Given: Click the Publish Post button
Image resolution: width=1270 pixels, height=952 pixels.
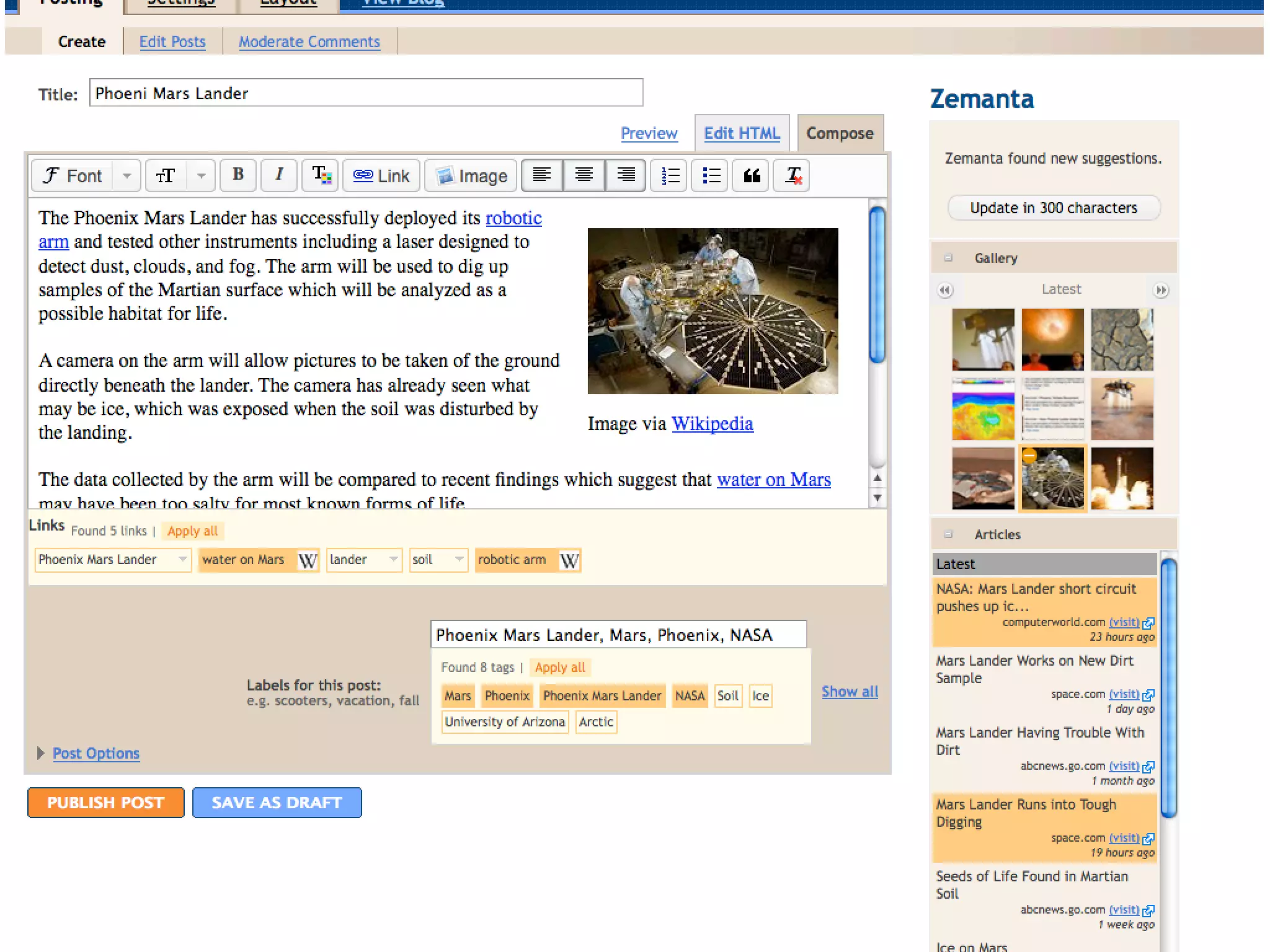Looking at the screenshot, I should tap(105, 803).
